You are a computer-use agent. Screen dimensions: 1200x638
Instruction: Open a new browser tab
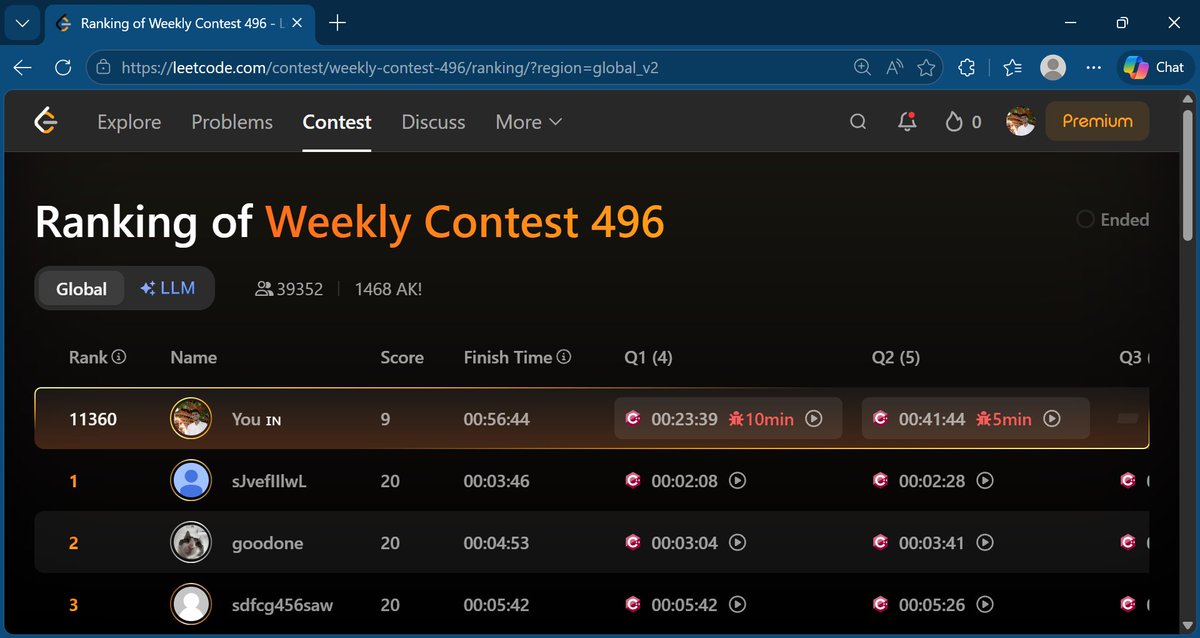338,23
